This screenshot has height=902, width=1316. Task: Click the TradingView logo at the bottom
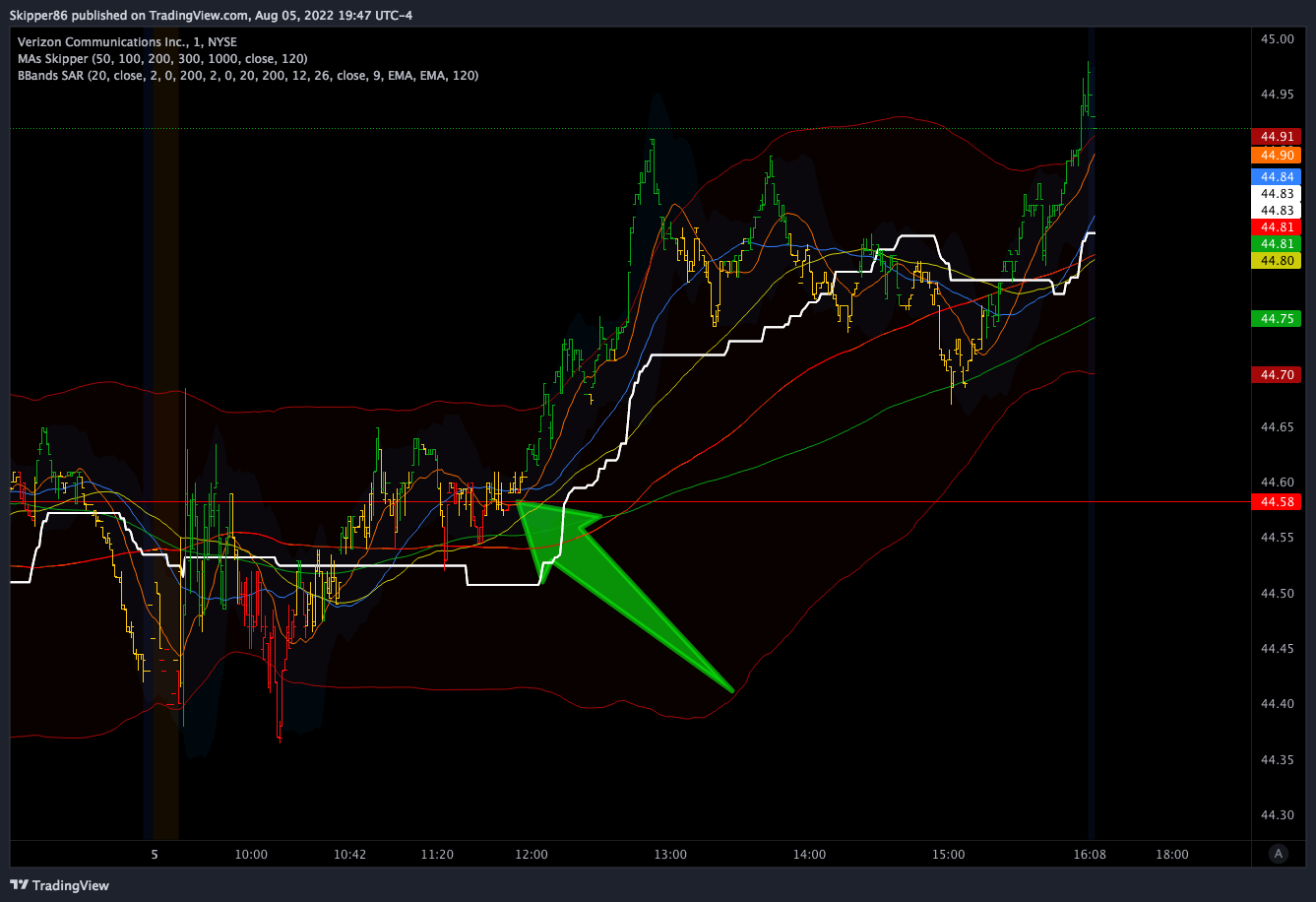(x=60, y=885)
